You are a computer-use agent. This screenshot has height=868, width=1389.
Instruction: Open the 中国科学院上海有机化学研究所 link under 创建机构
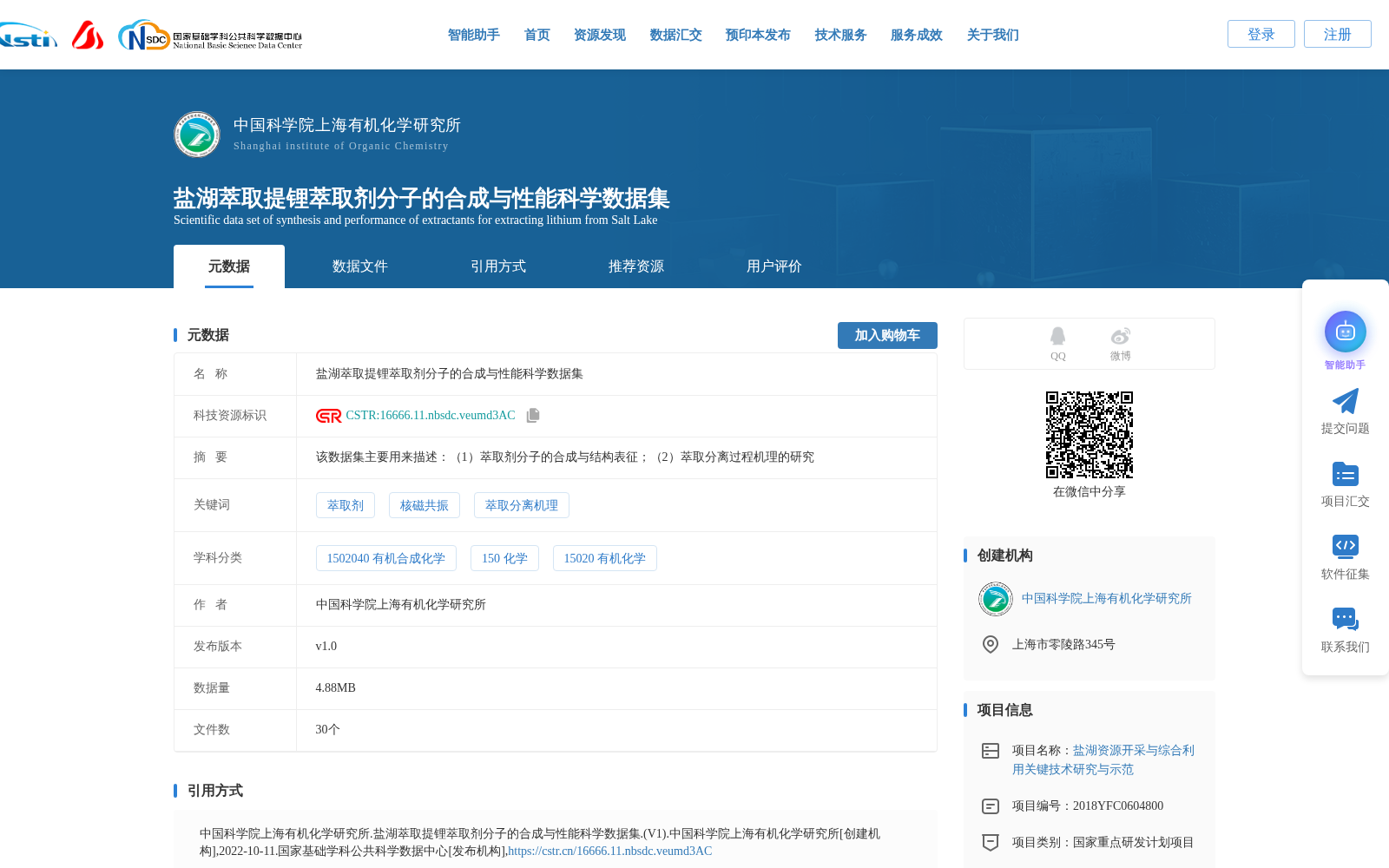tap(1107, 599)
